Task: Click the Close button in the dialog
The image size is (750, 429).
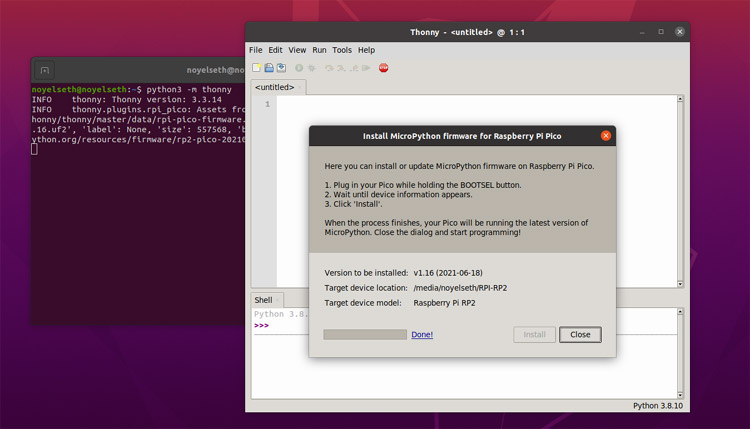Action: tap(580, 334)
